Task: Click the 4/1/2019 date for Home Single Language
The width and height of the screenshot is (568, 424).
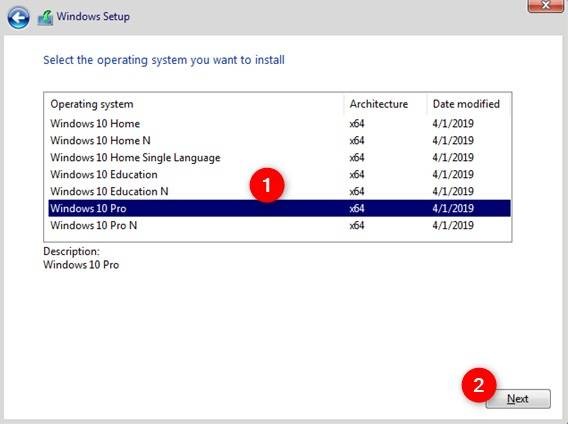Action: [453, 158]
